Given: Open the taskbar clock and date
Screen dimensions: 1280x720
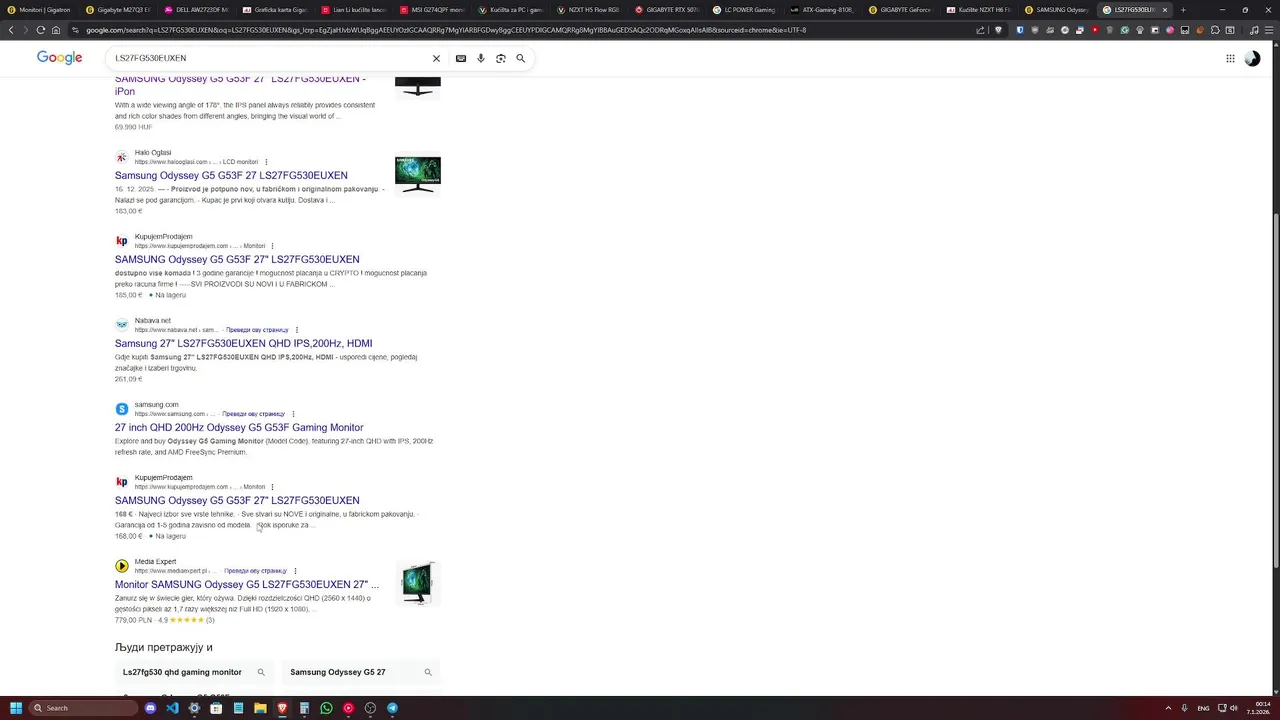Looking at the screenshot, I should point(1259,708).
